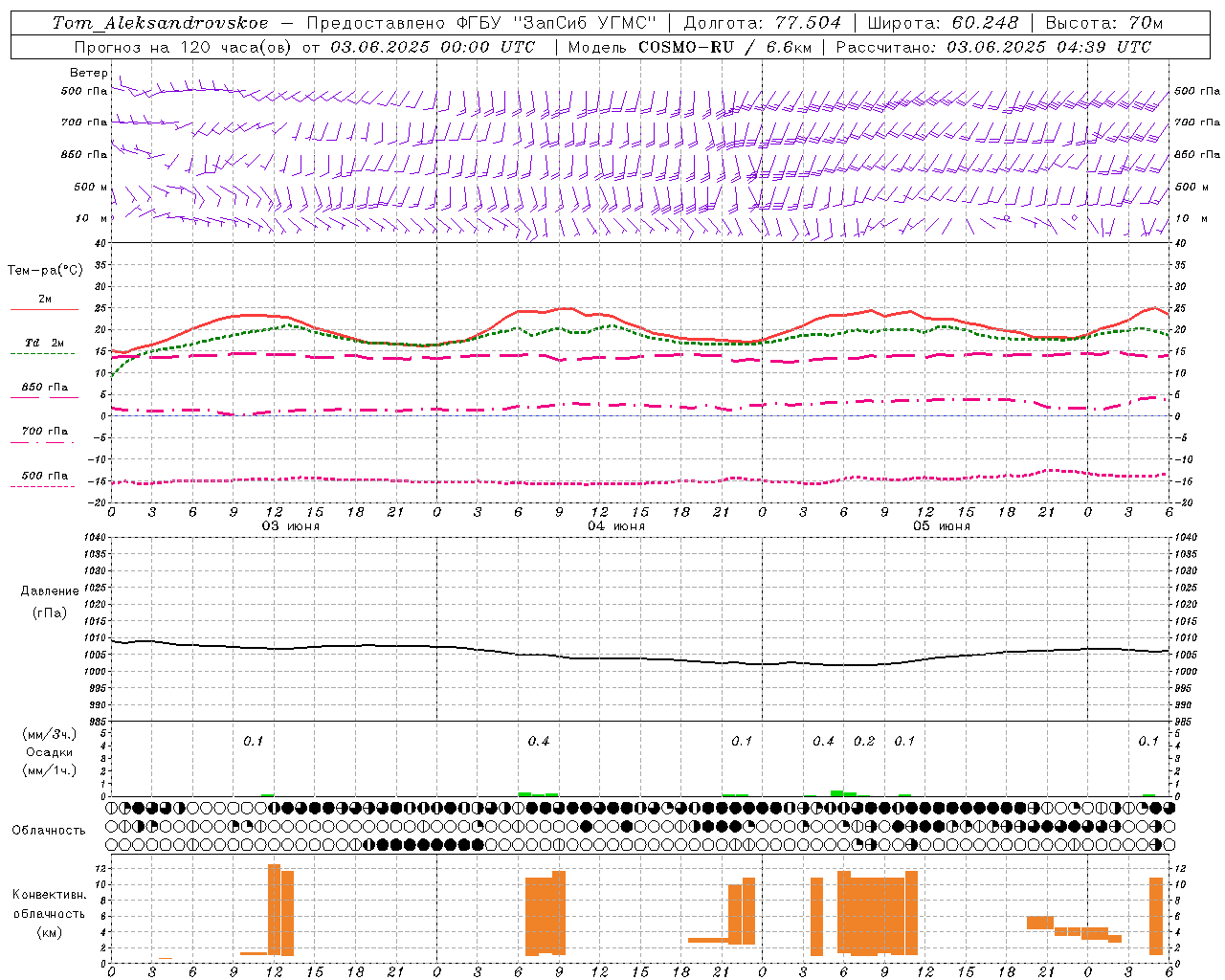The width and height of the screenshot is (1225, 980).
Task: Click the 'Высота: 70м' header value
Action: point(1104,23)
